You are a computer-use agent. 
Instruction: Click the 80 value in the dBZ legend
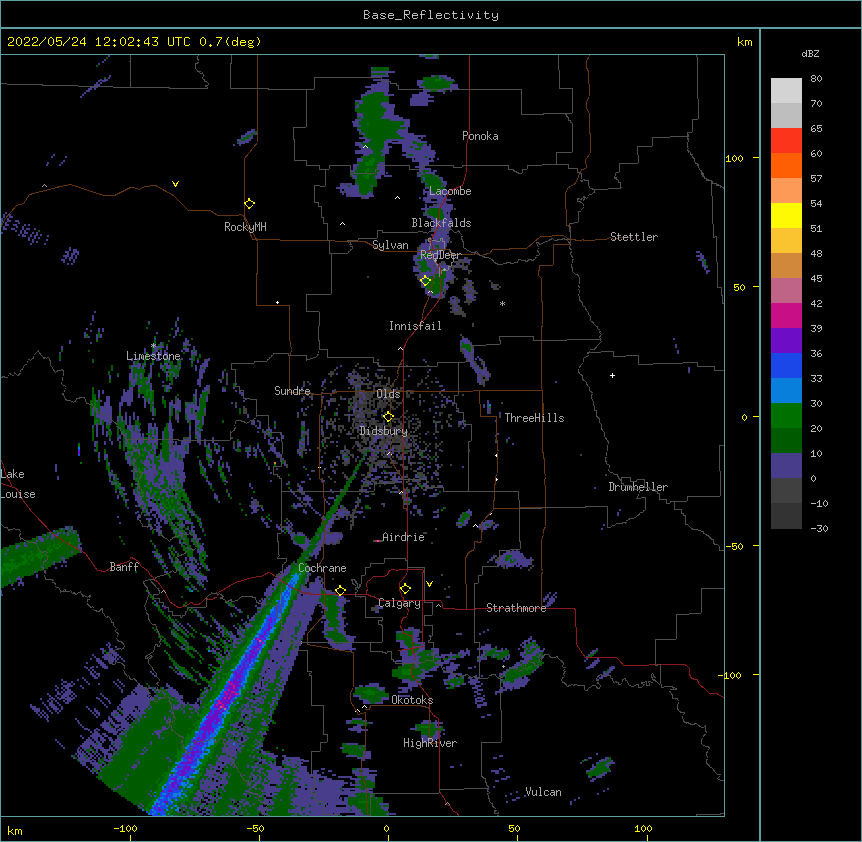click(816, 79)
